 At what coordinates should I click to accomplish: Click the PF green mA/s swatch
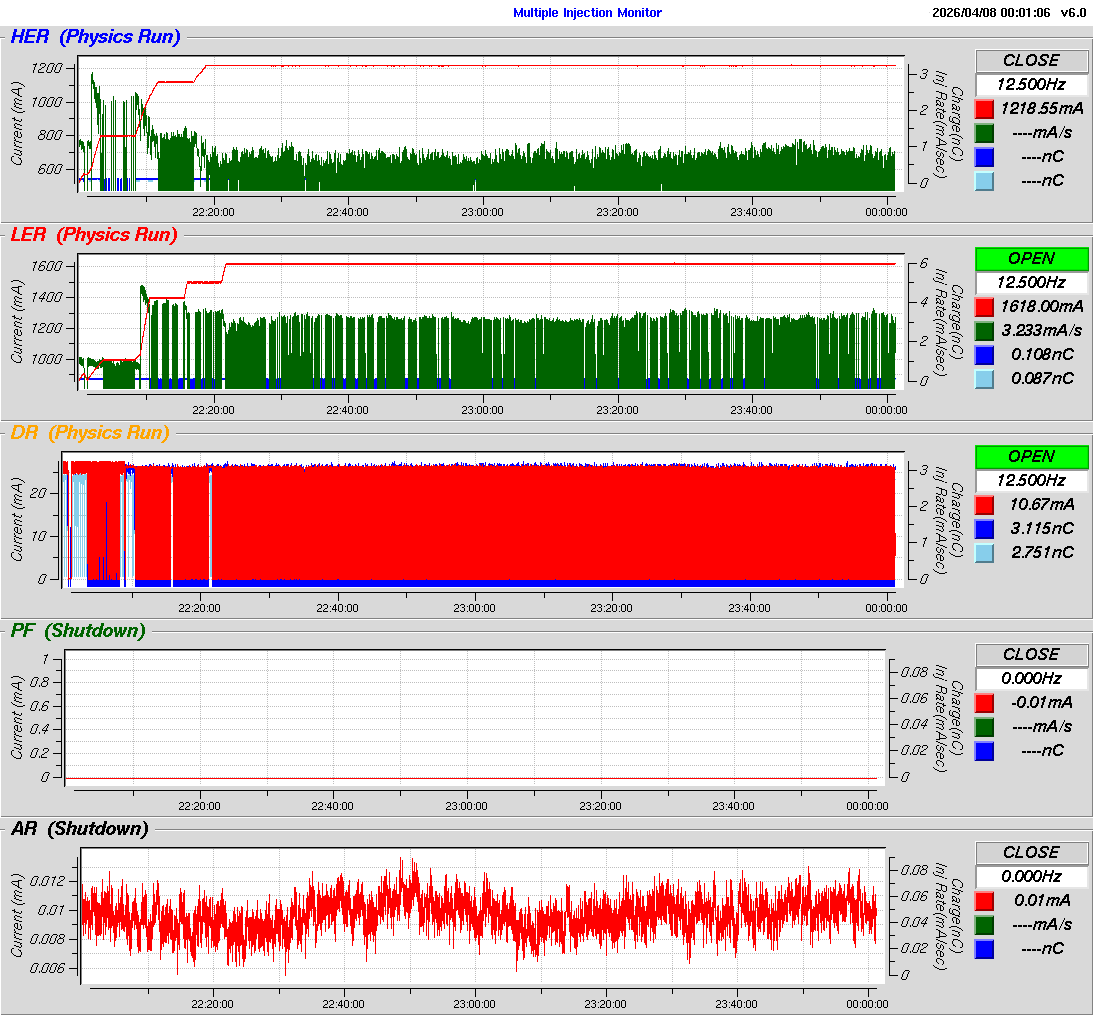[985, 726]
